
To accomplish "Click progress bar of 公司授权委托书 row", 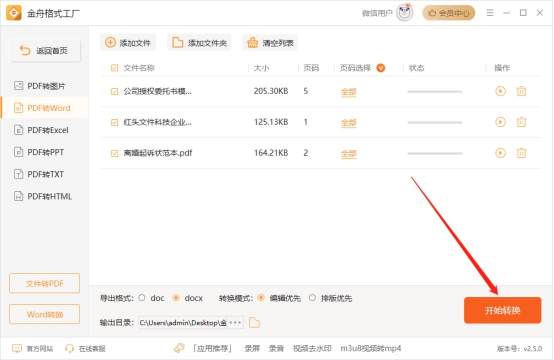I will pos(435,92).
